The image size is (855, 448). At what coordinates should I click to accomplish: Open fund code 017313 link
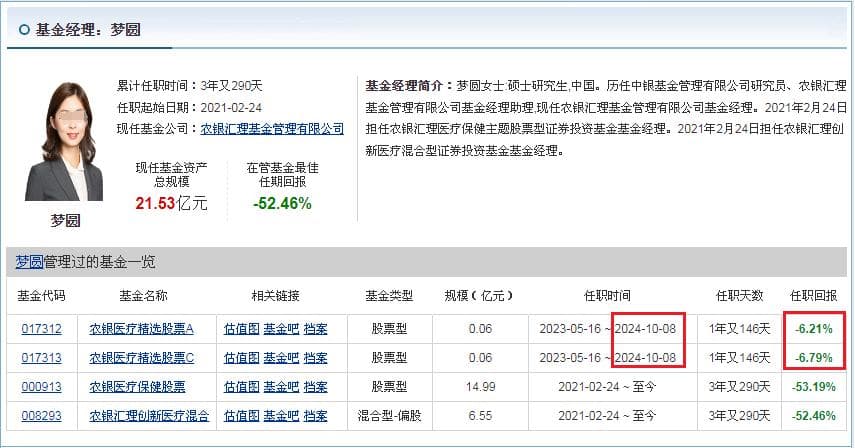pos(41,358)
